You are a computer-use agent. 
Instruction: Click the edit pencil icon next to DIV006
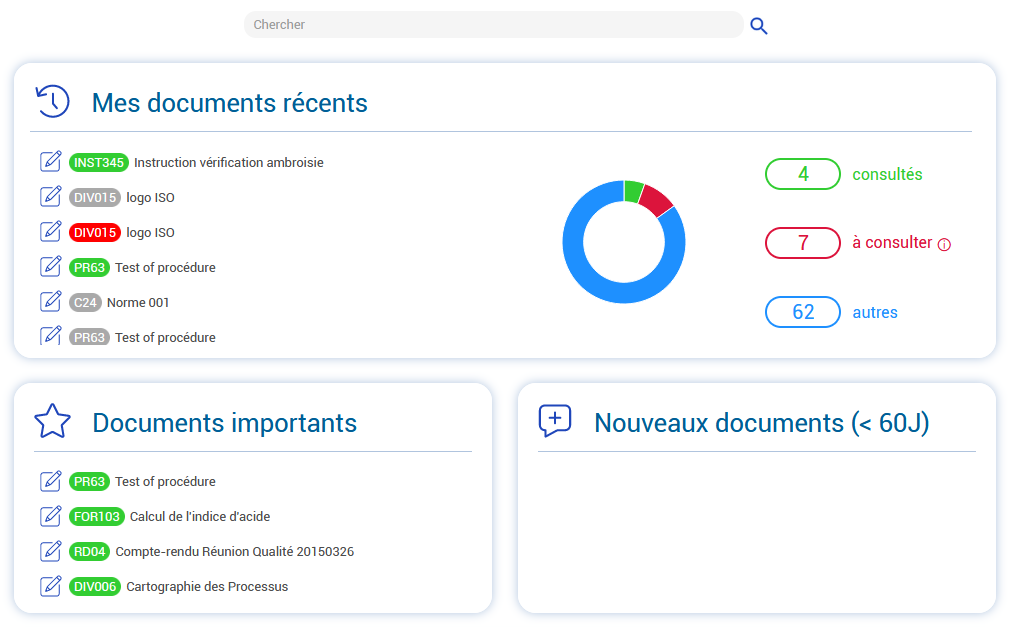click(50, 586)
